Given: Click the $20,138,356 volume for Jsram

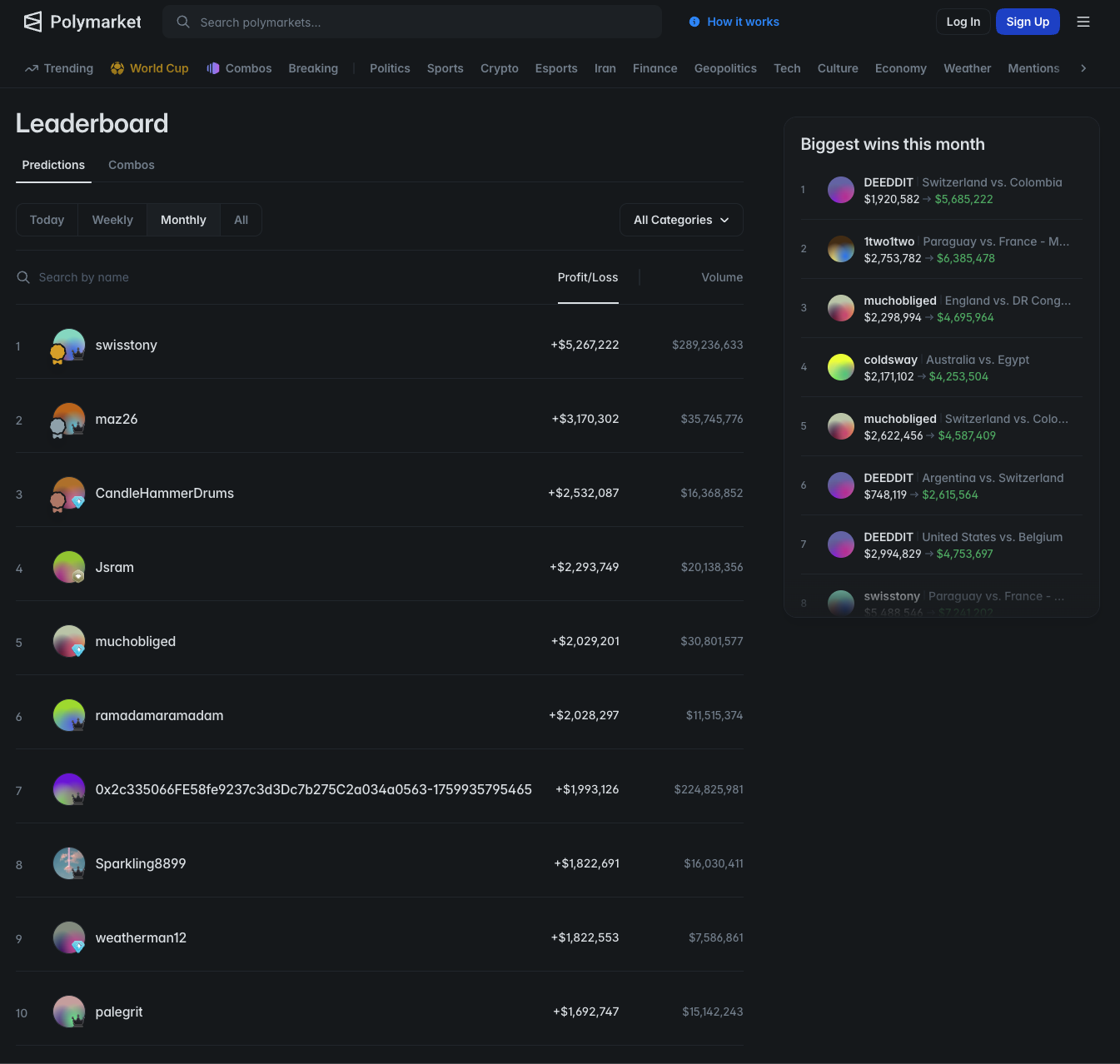Looking at the screenshot, I should click(712, 567).
